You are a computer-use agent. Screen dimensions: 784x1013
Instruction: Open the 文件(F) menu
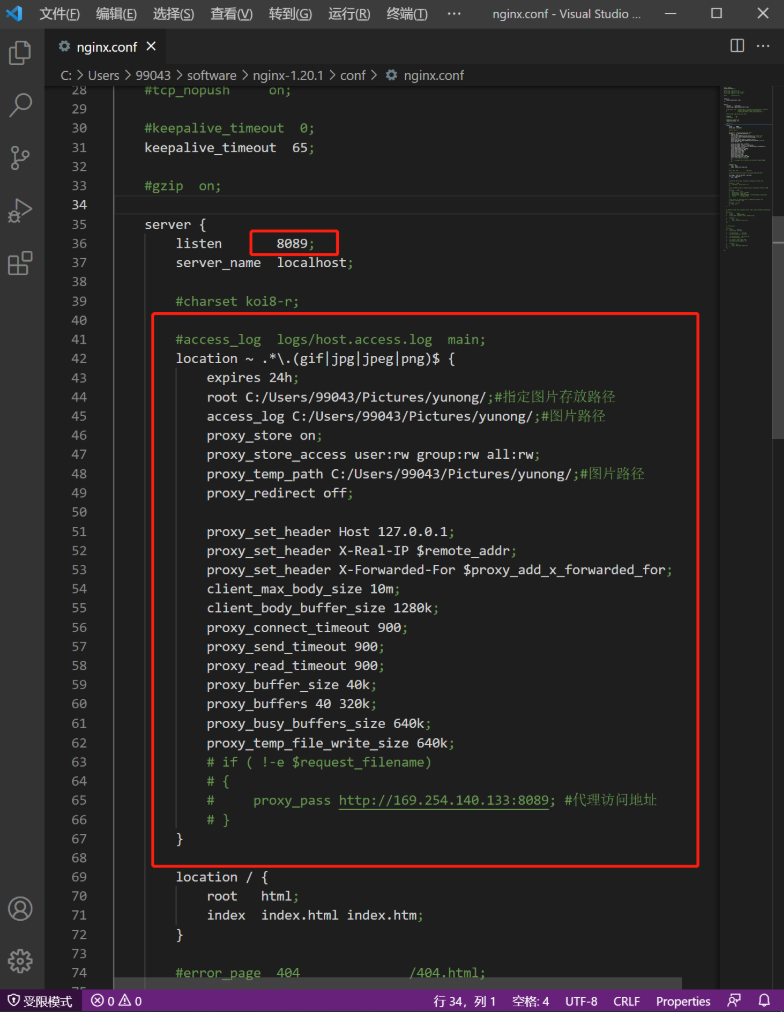59,14
